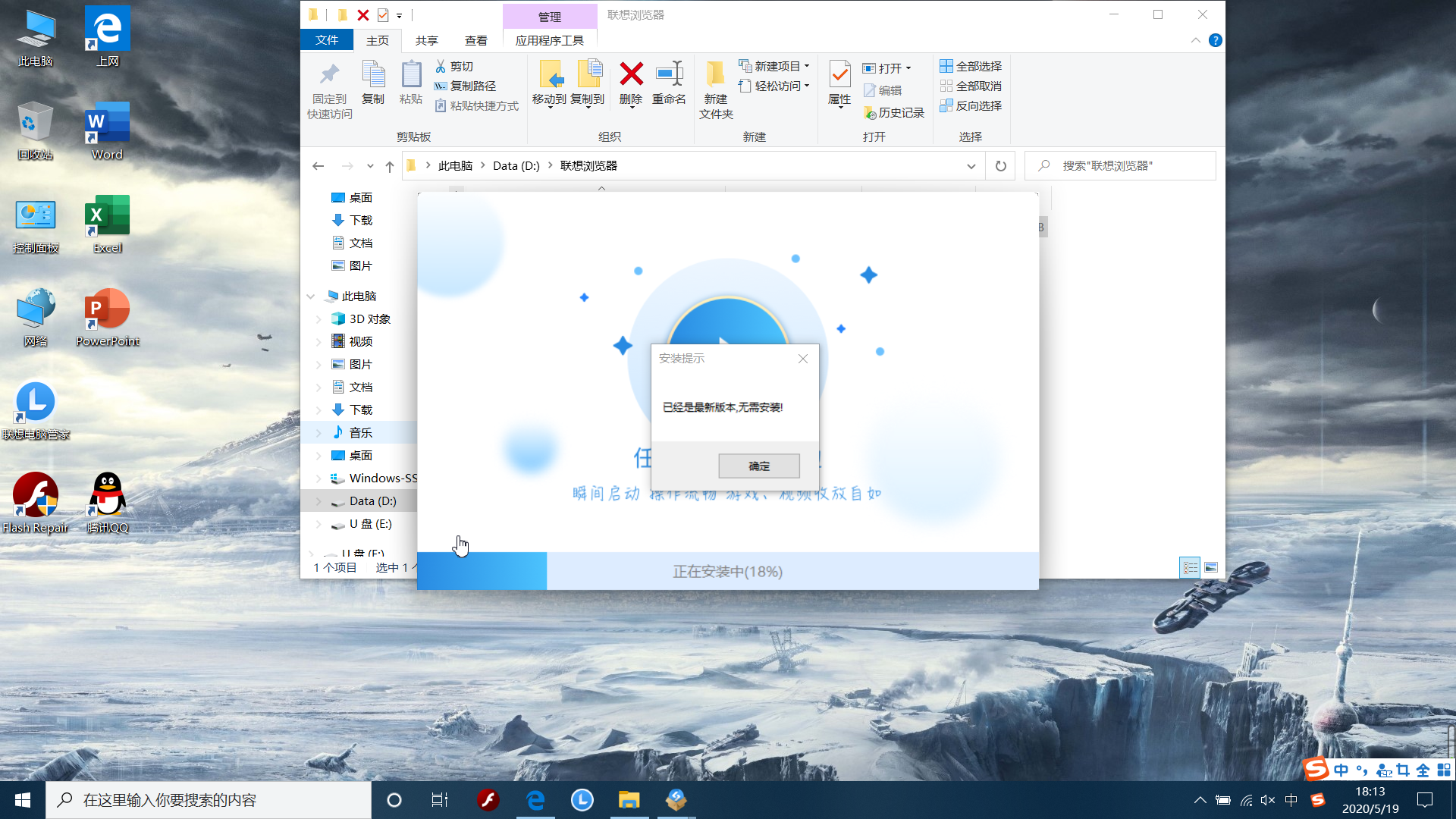Click the Explorer Back arrow
1456x819 pixels.
(318, 166)
